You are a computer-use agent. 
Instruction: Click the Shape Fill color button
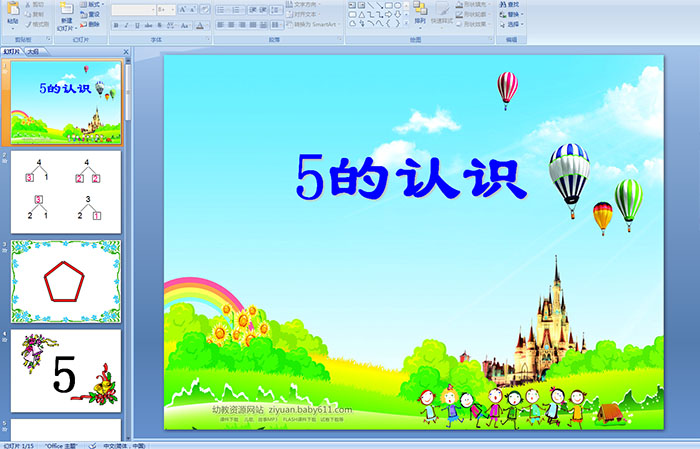(x=473, y=4)
